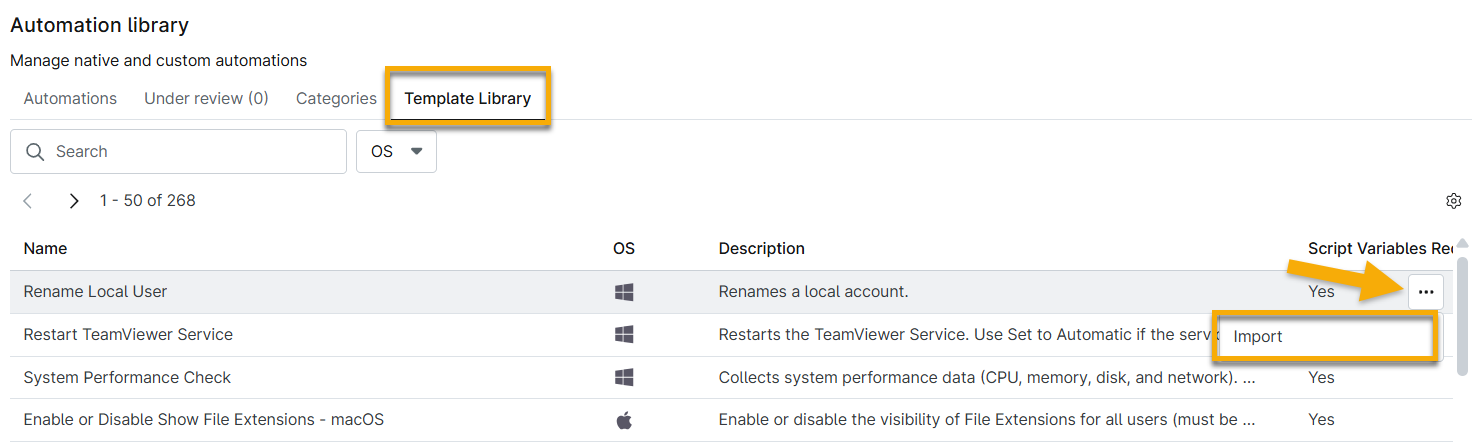Viewport: 1475px width, 443px height.
Task: Switch to the Categories tab
Action: point(336,99)
